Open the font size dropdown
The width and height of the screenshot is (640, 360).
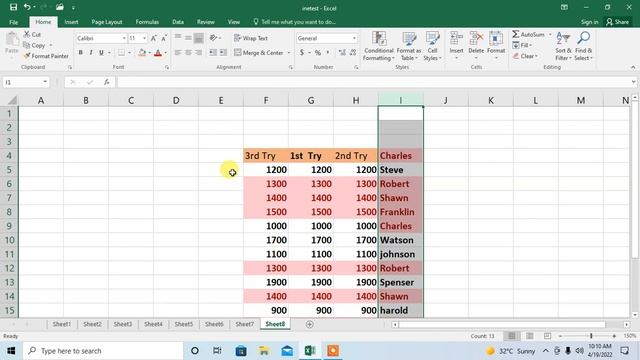pyautogui.click(x=144, y=38)
